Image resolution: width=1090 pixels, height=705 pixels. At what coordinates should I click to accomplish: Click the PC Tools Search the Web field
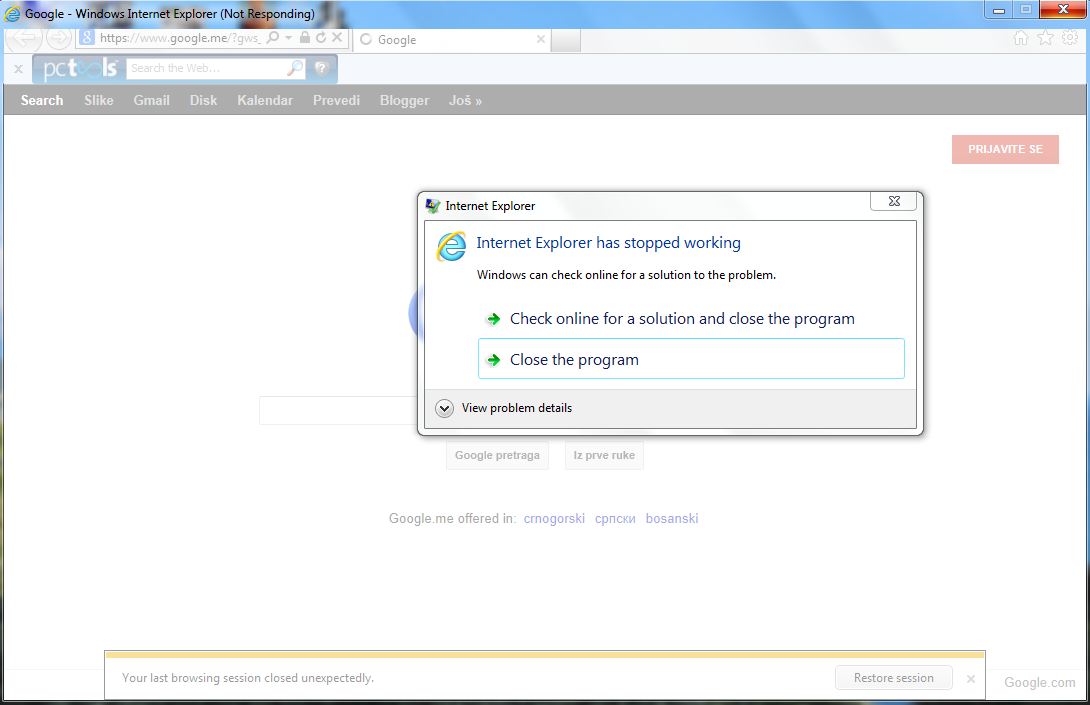pos(206,68)
